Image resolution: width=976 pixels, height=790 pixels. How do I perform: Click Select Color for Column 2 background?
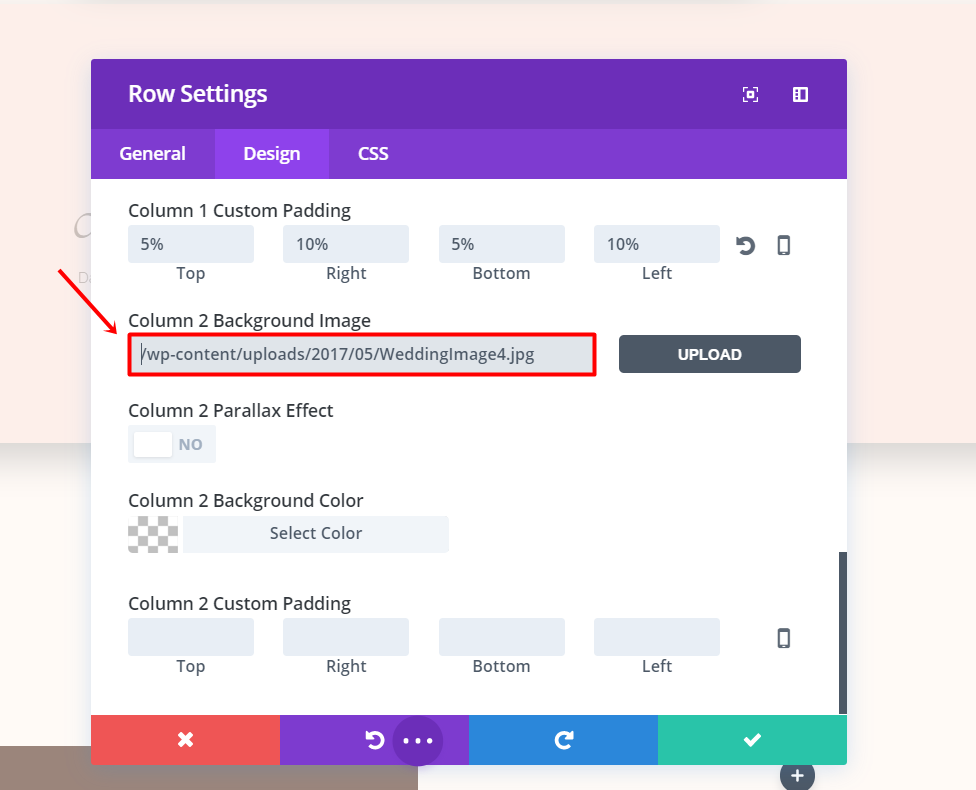(x=315, y=534)
